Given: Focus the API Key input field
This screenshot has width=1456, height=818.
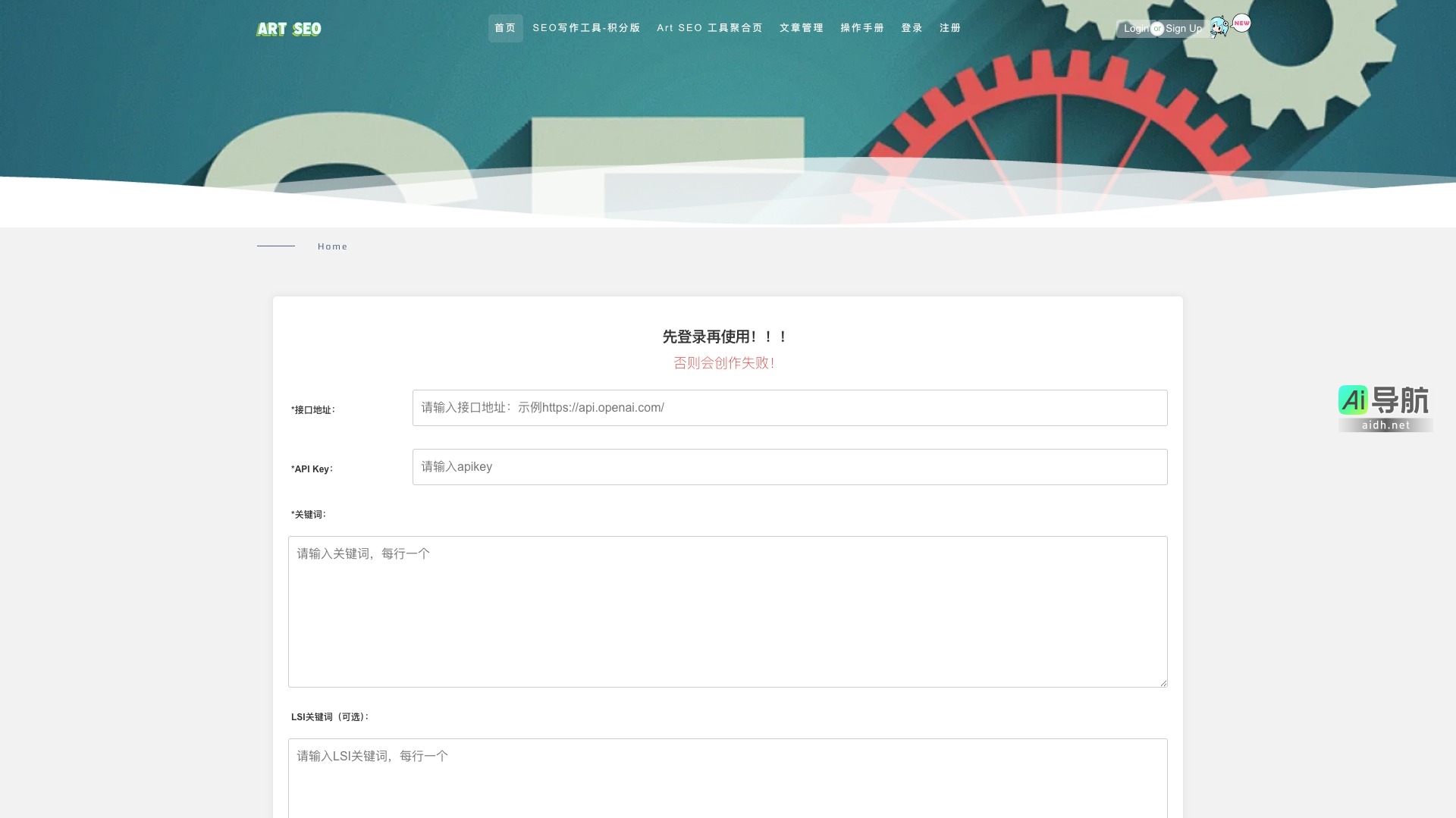Looking at the screenshot, I should pyautogui.click(x=789, y=466).
